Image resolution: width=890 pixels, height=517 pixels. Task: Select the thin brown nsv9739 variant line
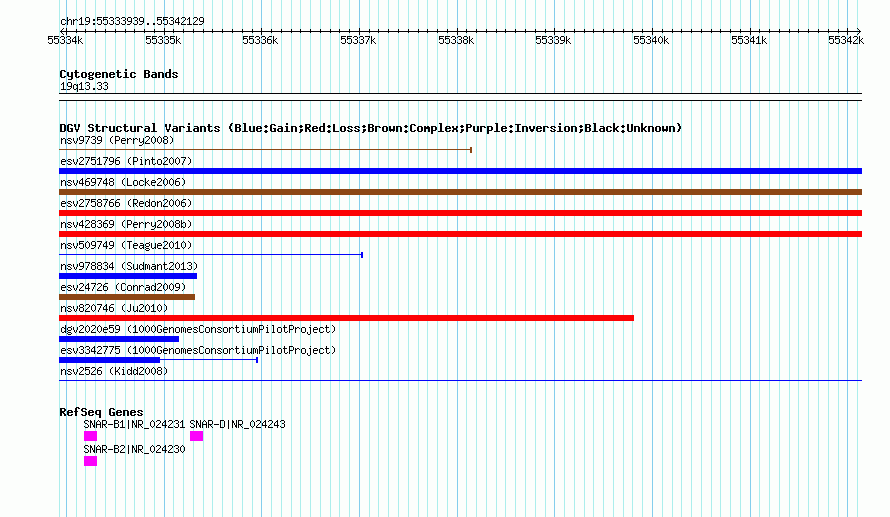266,150
